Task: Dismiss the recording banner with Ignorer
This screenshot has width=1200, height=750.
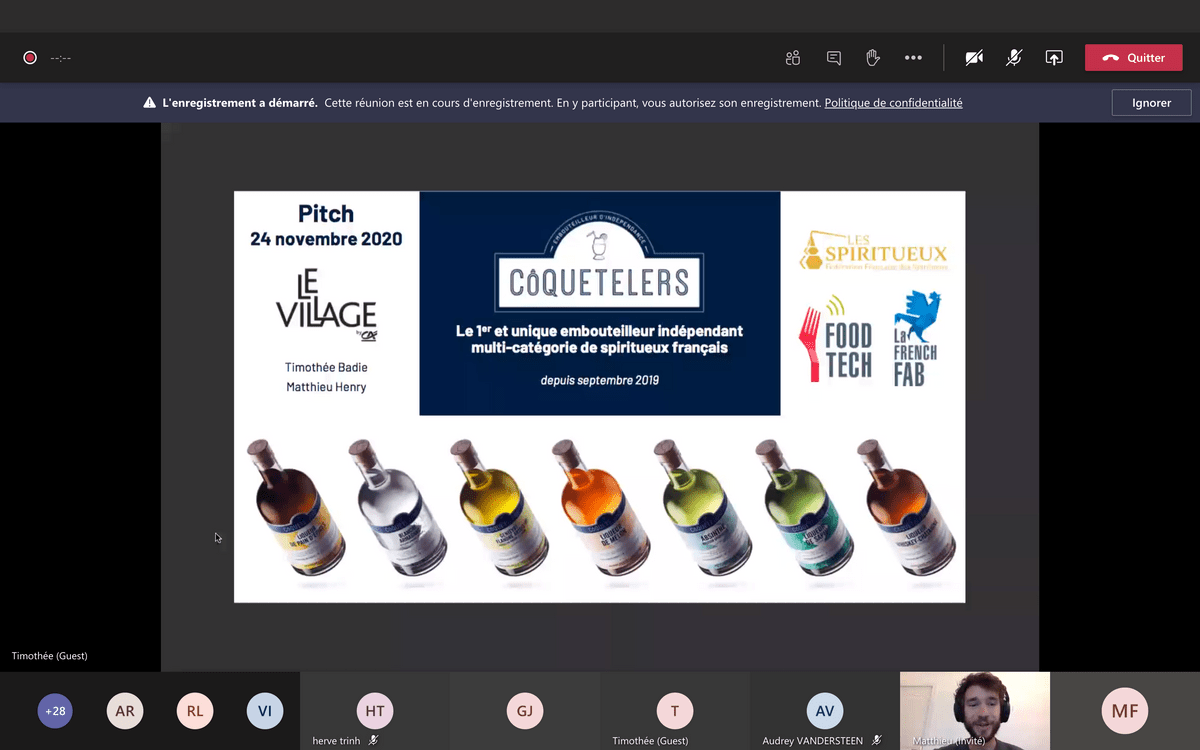Action: [1151, 103]
